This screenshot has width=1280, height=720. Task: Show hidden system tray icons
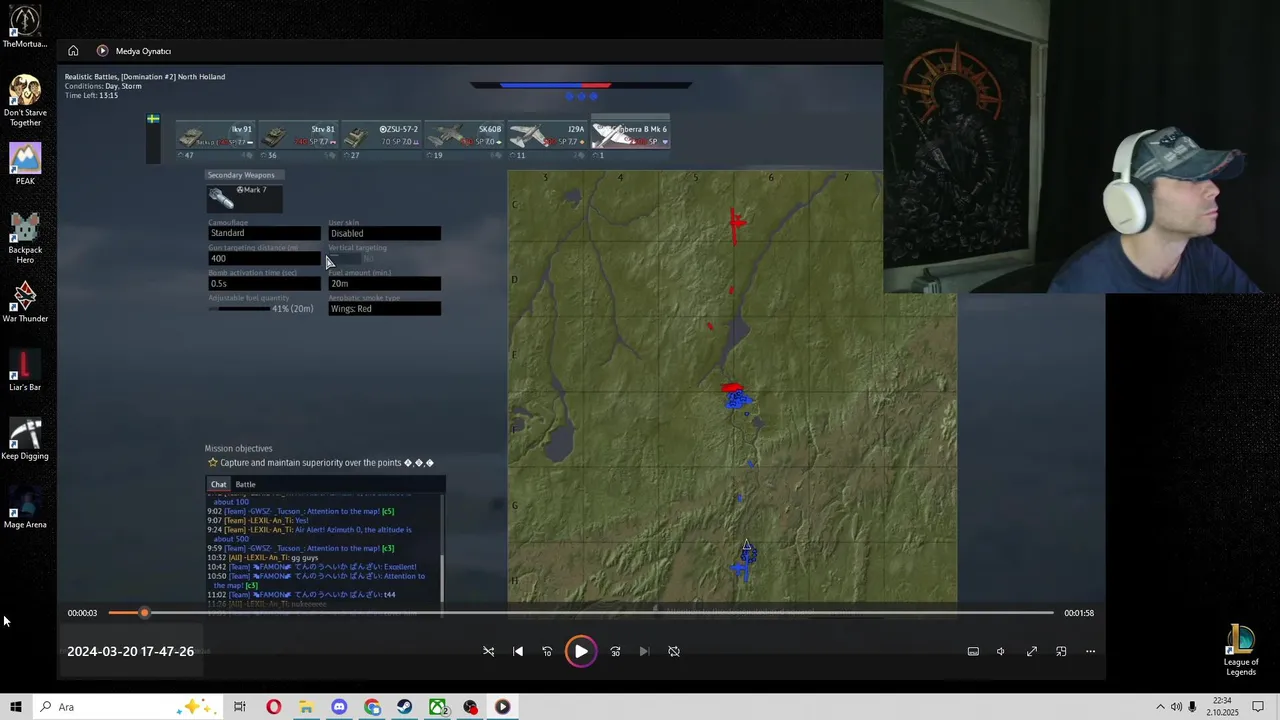[x=1160, y=707]
